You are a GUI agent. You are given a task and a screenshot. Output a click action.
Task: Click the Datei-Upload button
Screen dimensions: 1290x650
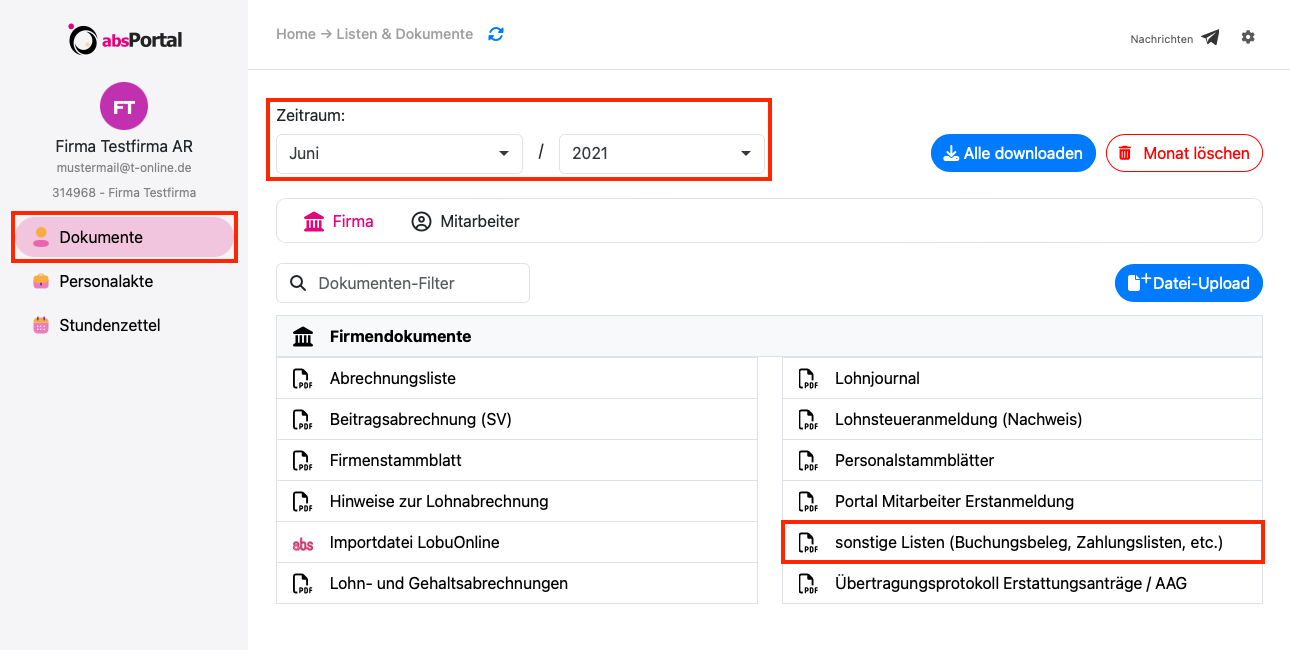pyautogui.click(x=1189, y=283)
